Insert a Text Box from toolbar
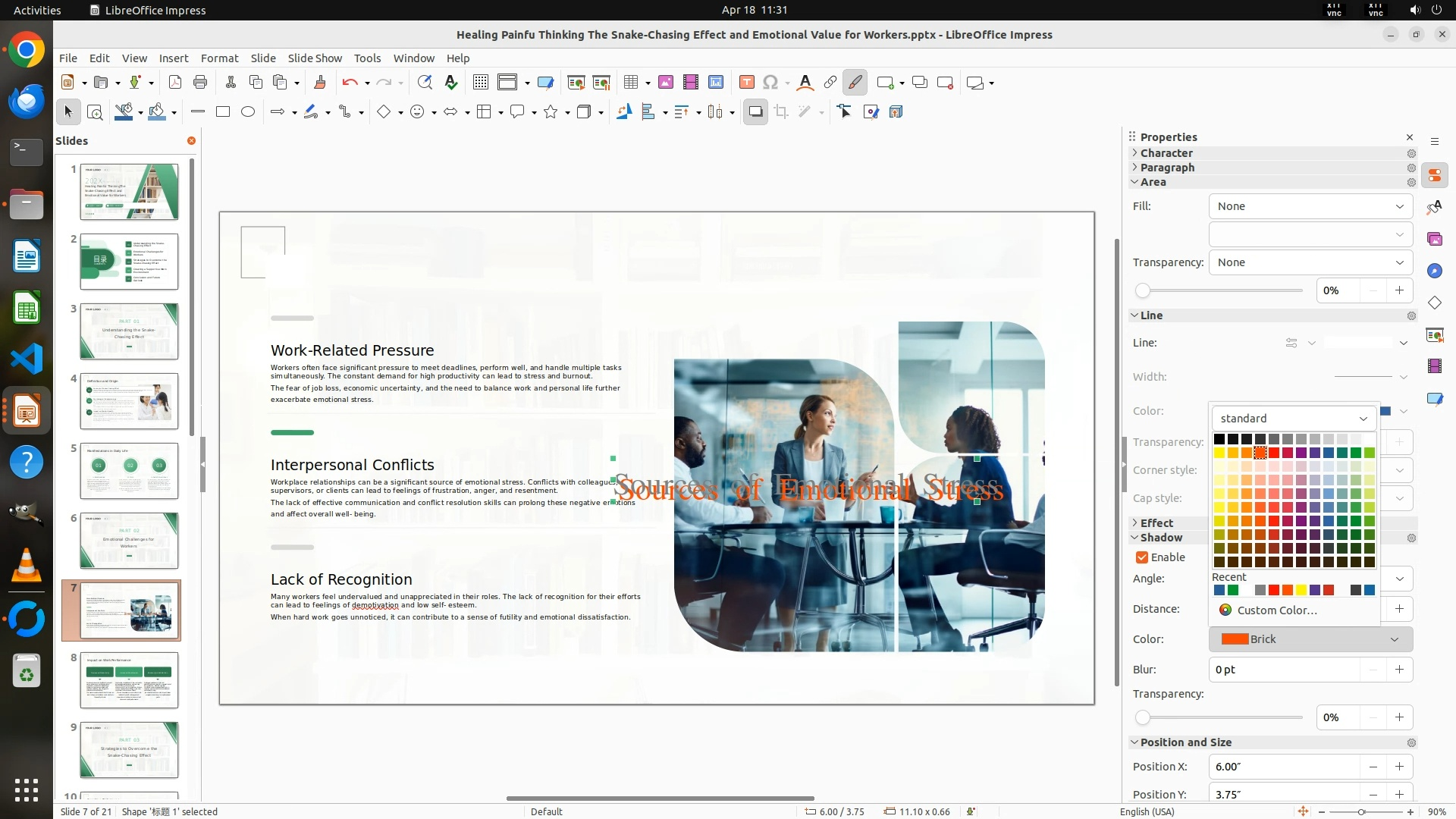Viewport: 1456px width, 819px height. [x=746, y=83]
